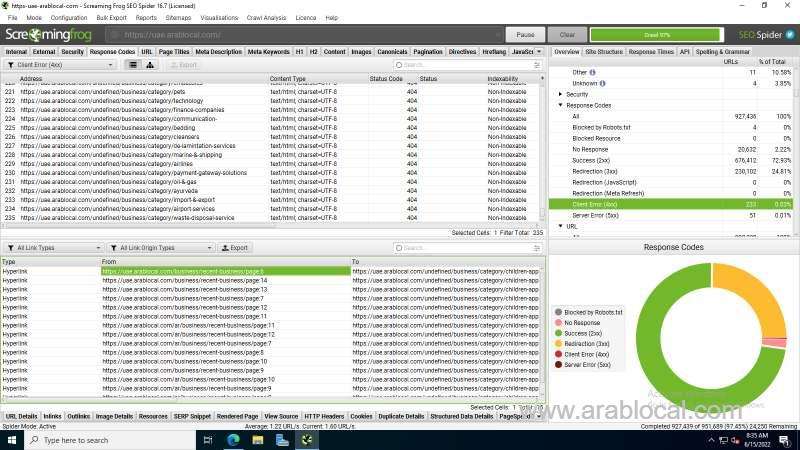Open the All Link Origin Types dropdown
This screenshot has width=800, height=450.
tap(161, 248)
